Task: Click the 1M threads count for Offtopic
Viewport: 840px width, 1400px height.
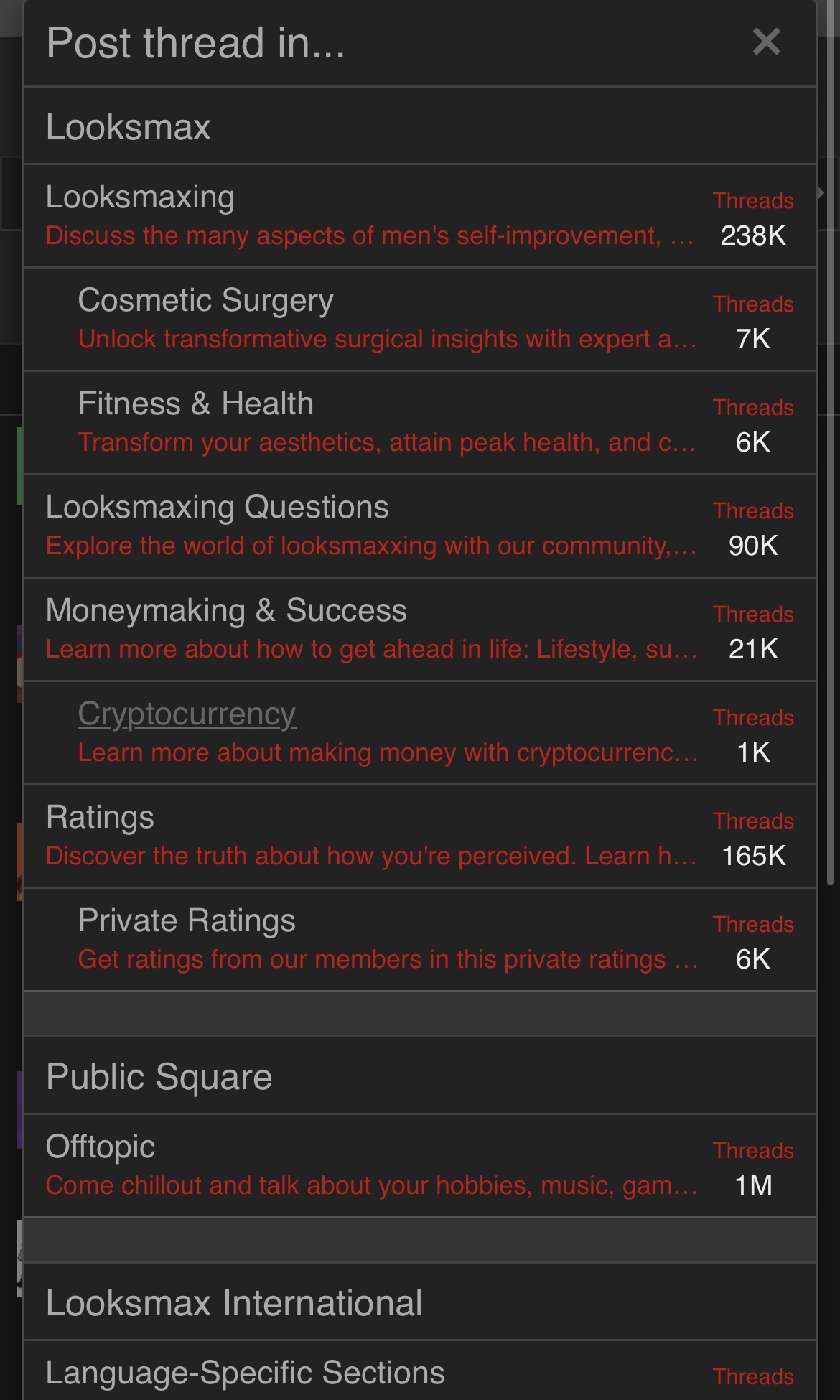Action: tap(753, 1185)
